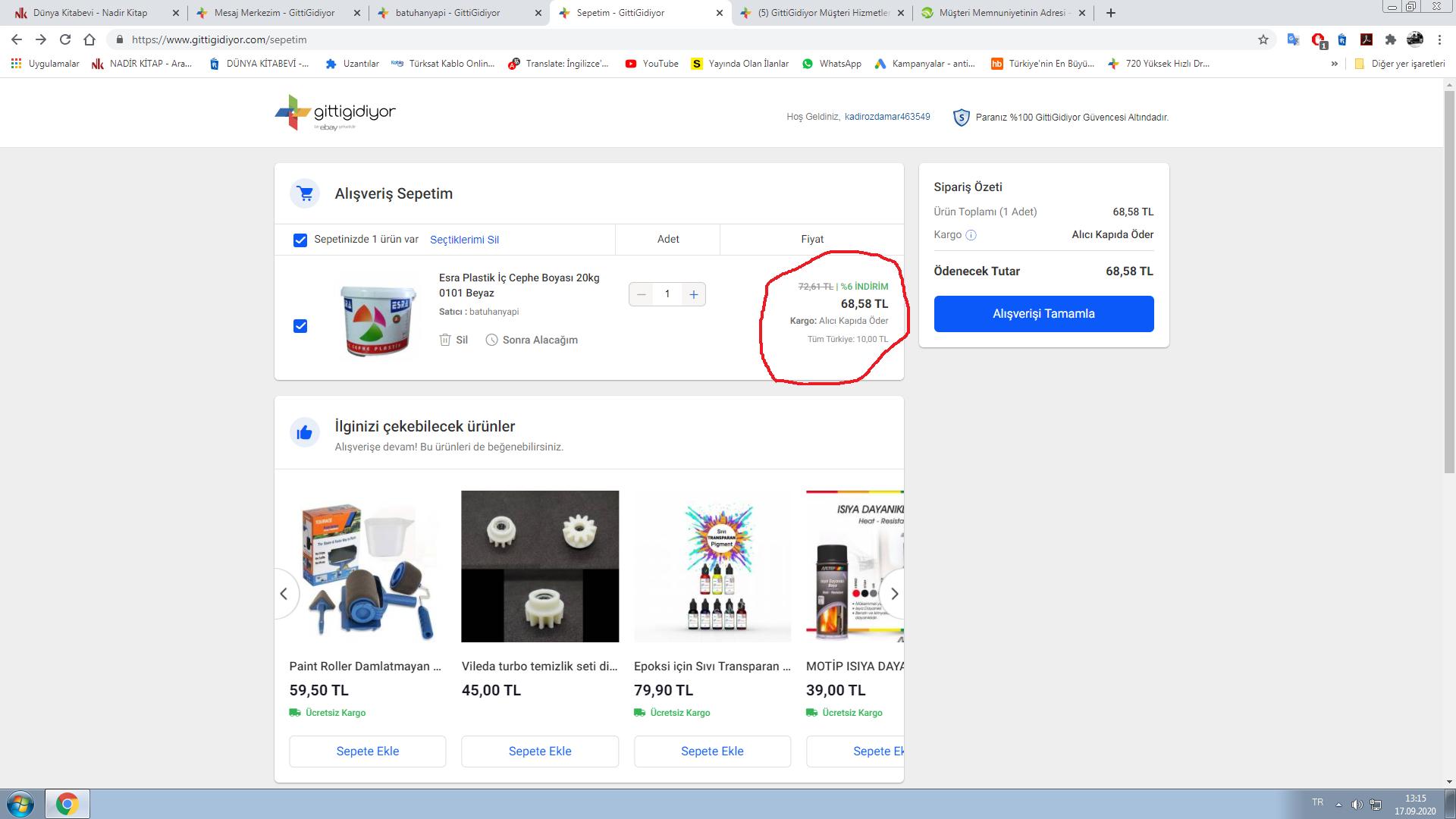Screen dimensions: 1456x819
Task: Click the blue shopping cart icon
Action: click(305, 193)
